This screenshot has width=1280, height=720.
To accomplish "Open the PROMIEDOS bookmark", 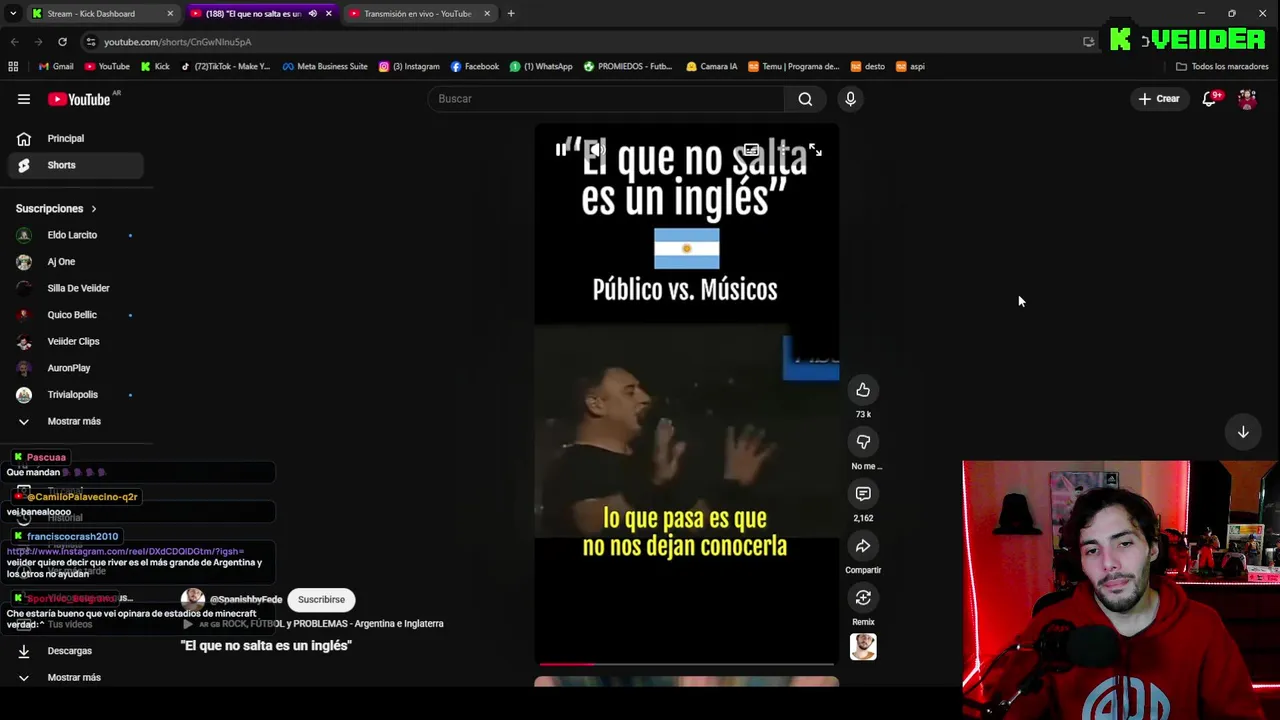I will [x=628, y=66].
